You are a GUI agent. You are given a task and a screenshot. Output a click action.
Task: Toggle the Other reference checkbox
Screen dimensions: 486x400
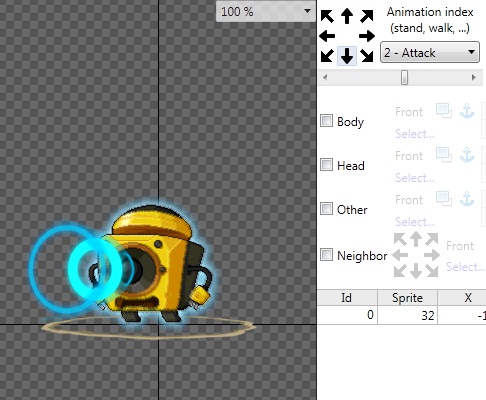tap(326, 209)
